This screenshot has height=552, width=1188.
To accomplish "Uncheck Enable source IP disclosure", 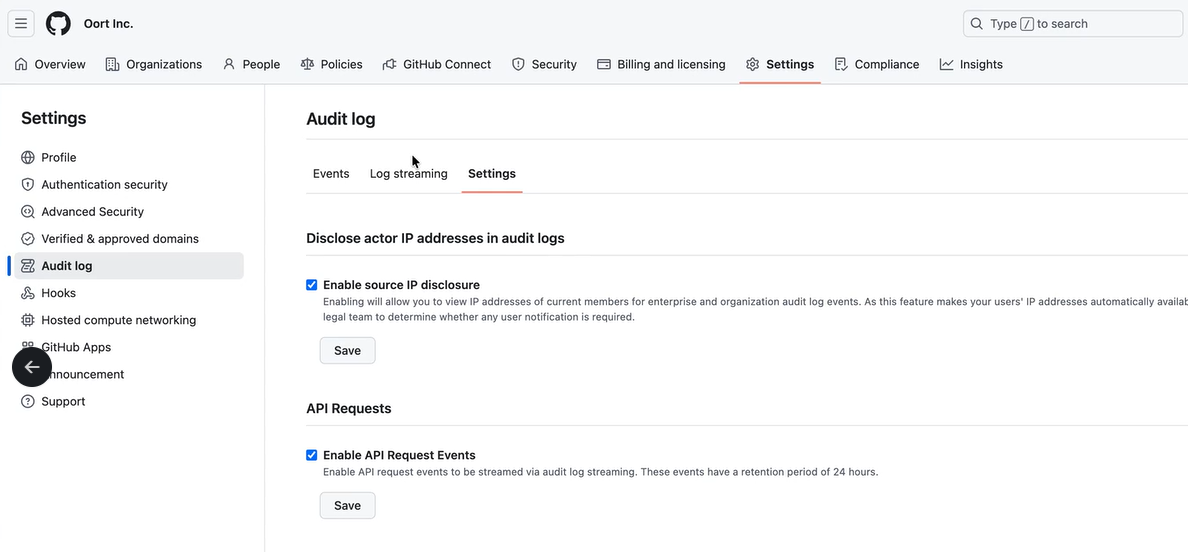I will coord(312,285).
